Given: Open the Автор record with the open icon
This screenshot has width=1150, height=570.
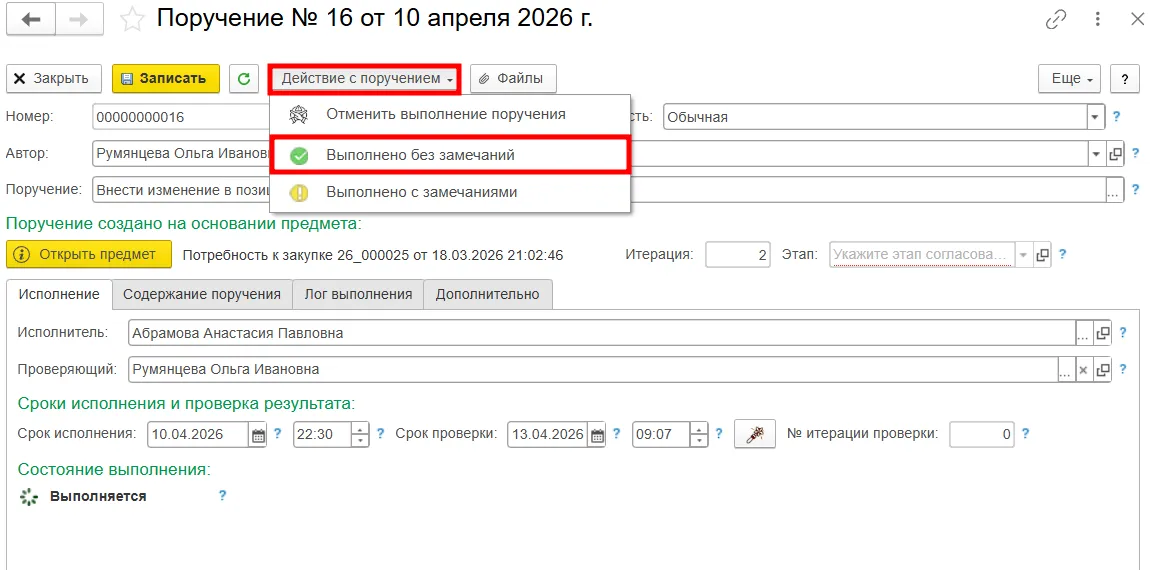Looking at the screenshot, I should 1115,154.
